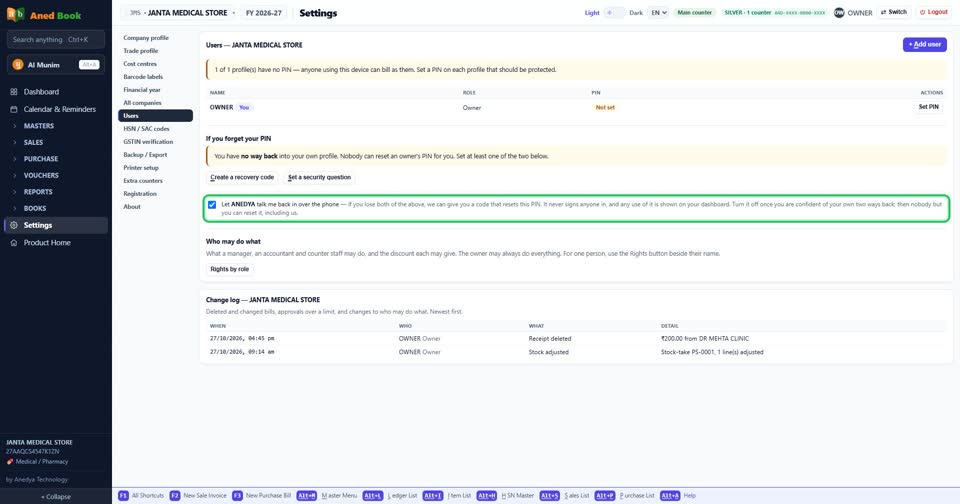This screenshot has width=960, height=504.
Task: Open the JANTA MEDICAL STORE company selector
Action: click(180, 12)
